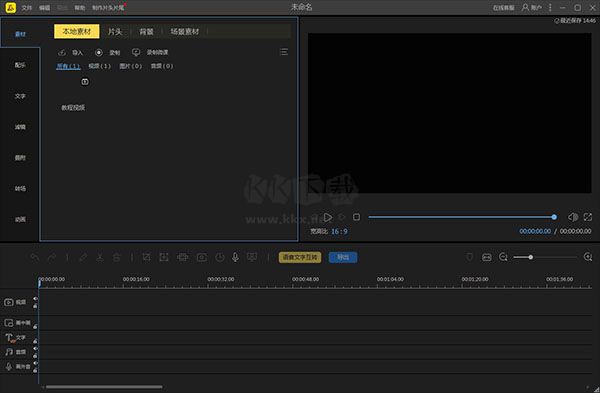Click the zoom-out magnifier on timeline
Image resolution: width=600 pixels, height=393 pixels.
pyautogui.click(x=503, y=257)
